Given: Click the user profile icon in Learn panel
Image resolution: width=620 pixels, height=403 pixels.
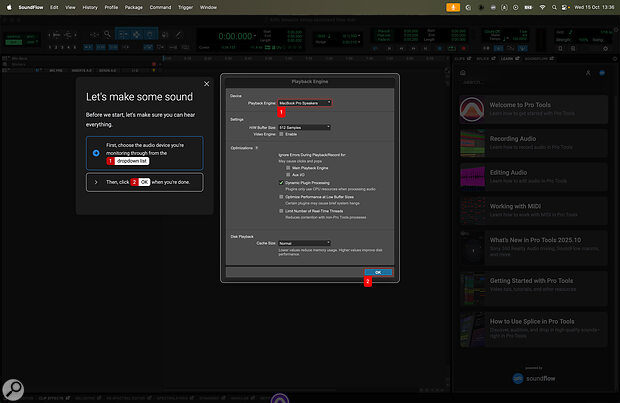Looking at the screenshot, I should point(588,73).
